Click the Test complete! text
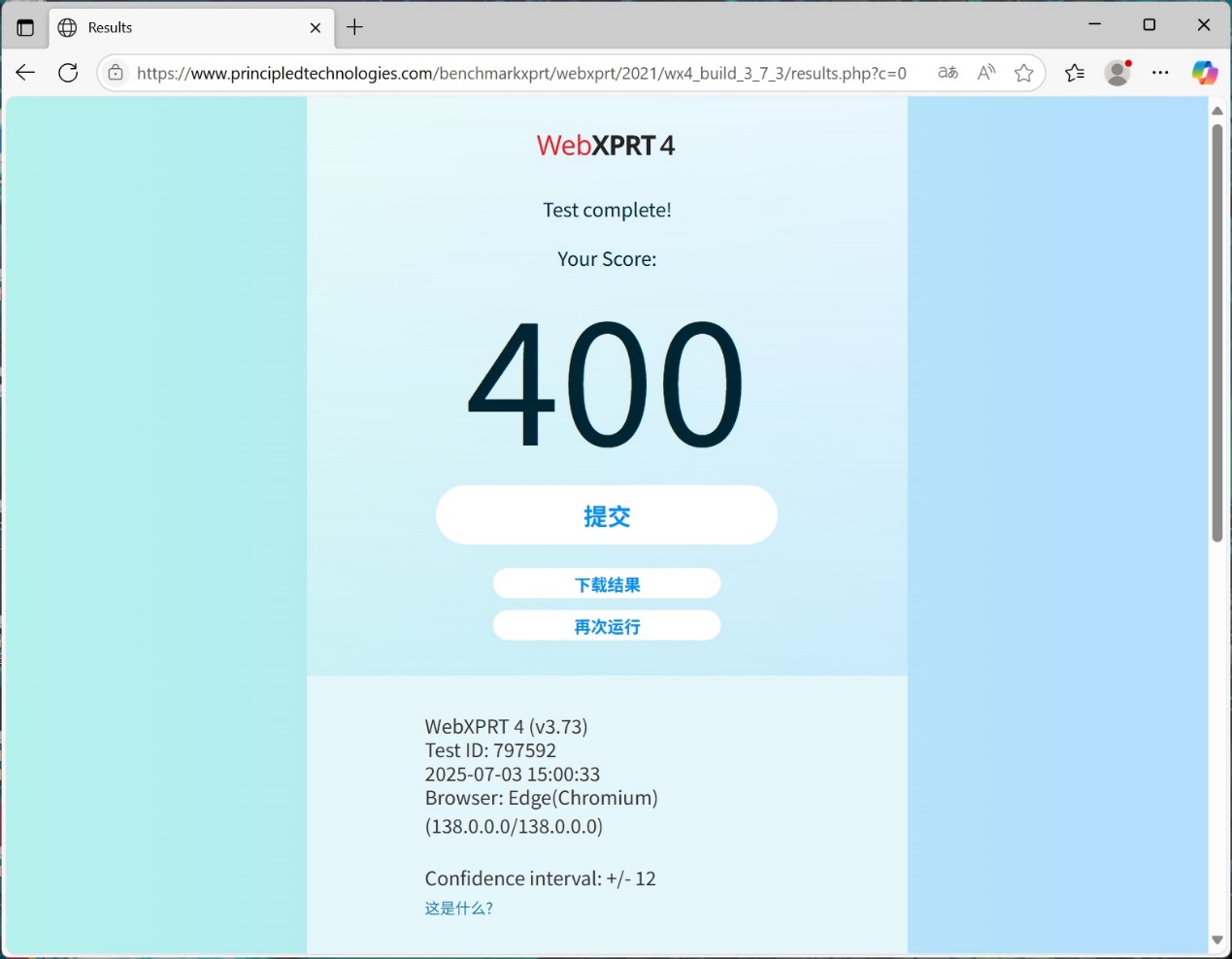The width and height of the screenshot is (1232, 959). click(607, 211)
